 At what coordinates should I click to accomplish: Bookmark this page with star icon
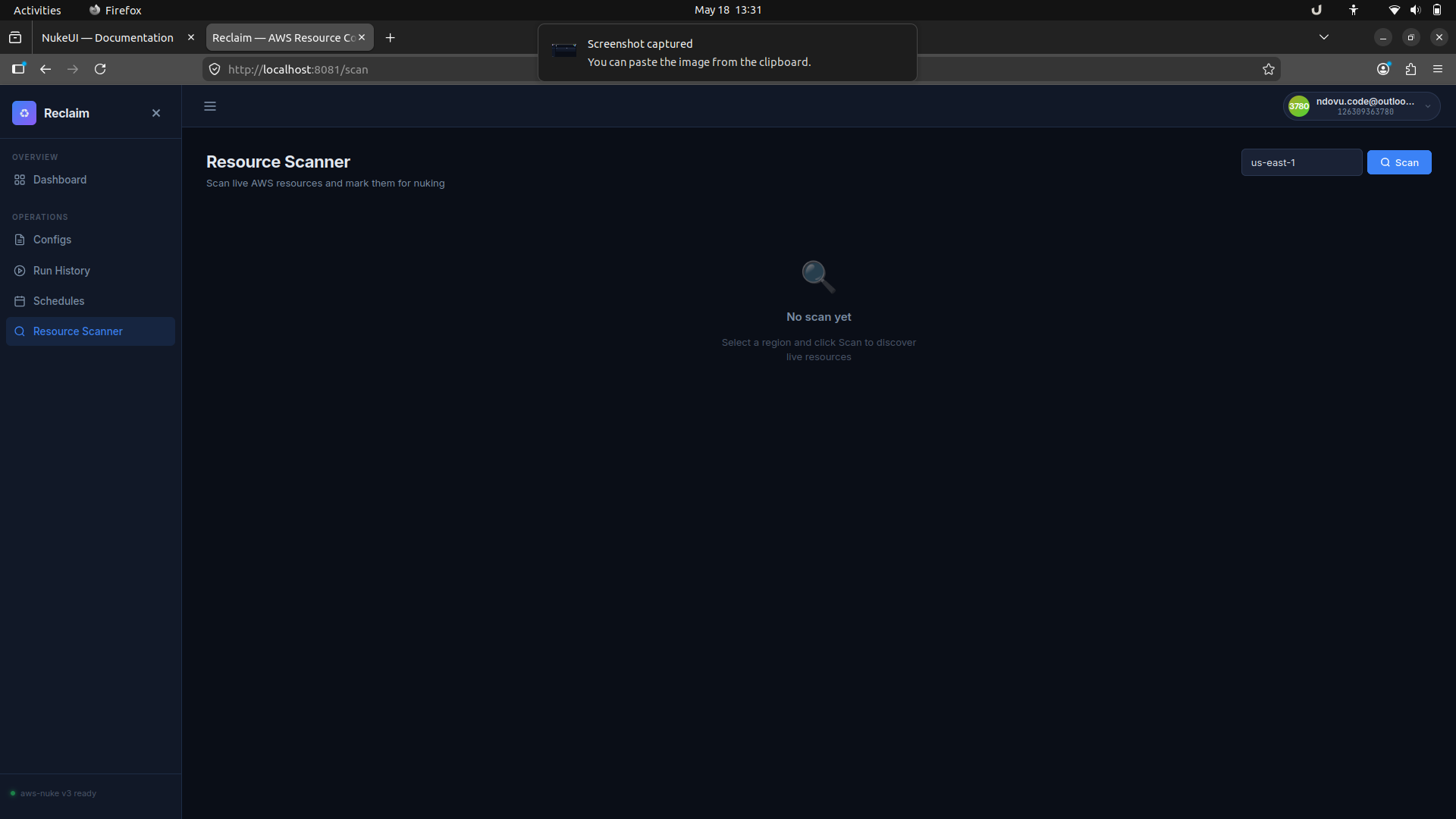(1269, 69)
